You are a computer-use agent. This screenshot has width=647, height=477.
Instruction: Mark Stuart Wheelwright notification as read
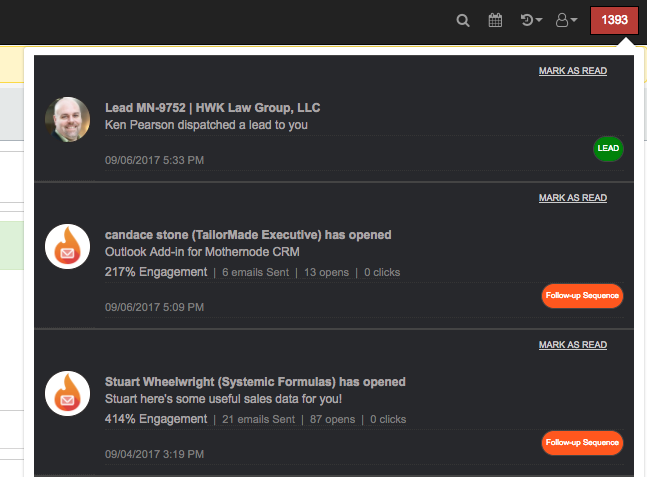(573, 345)
